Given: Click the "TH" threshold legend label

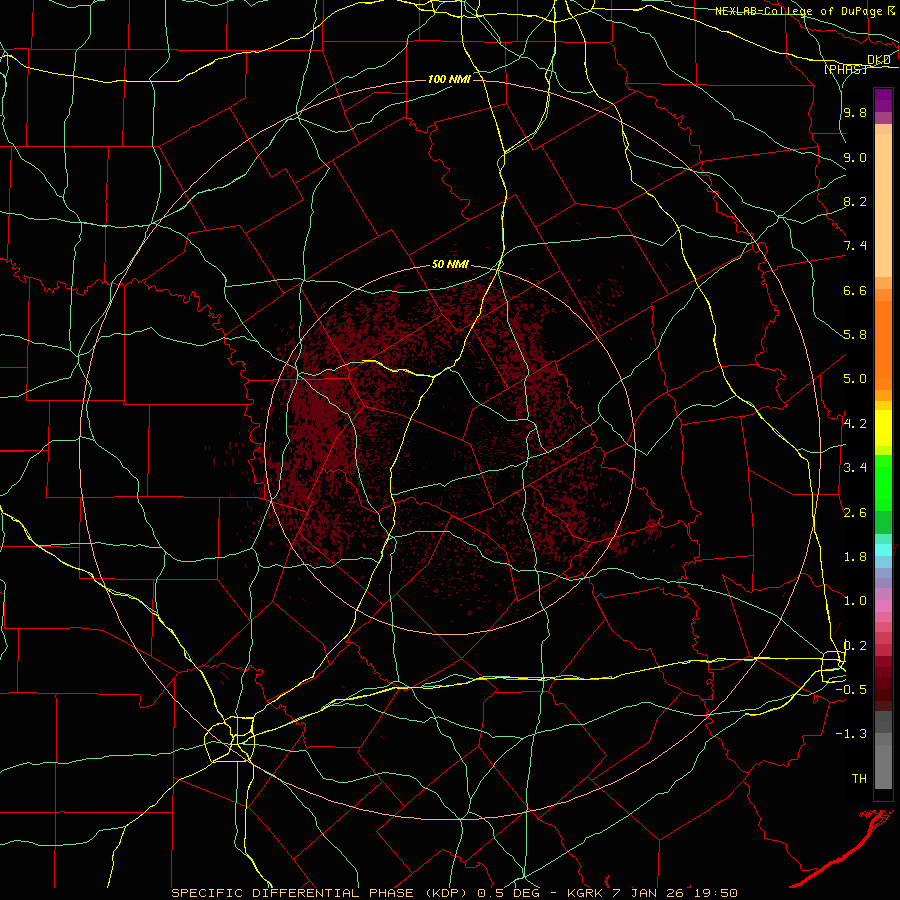Looking at the screenshot, I should click(859, 779).
